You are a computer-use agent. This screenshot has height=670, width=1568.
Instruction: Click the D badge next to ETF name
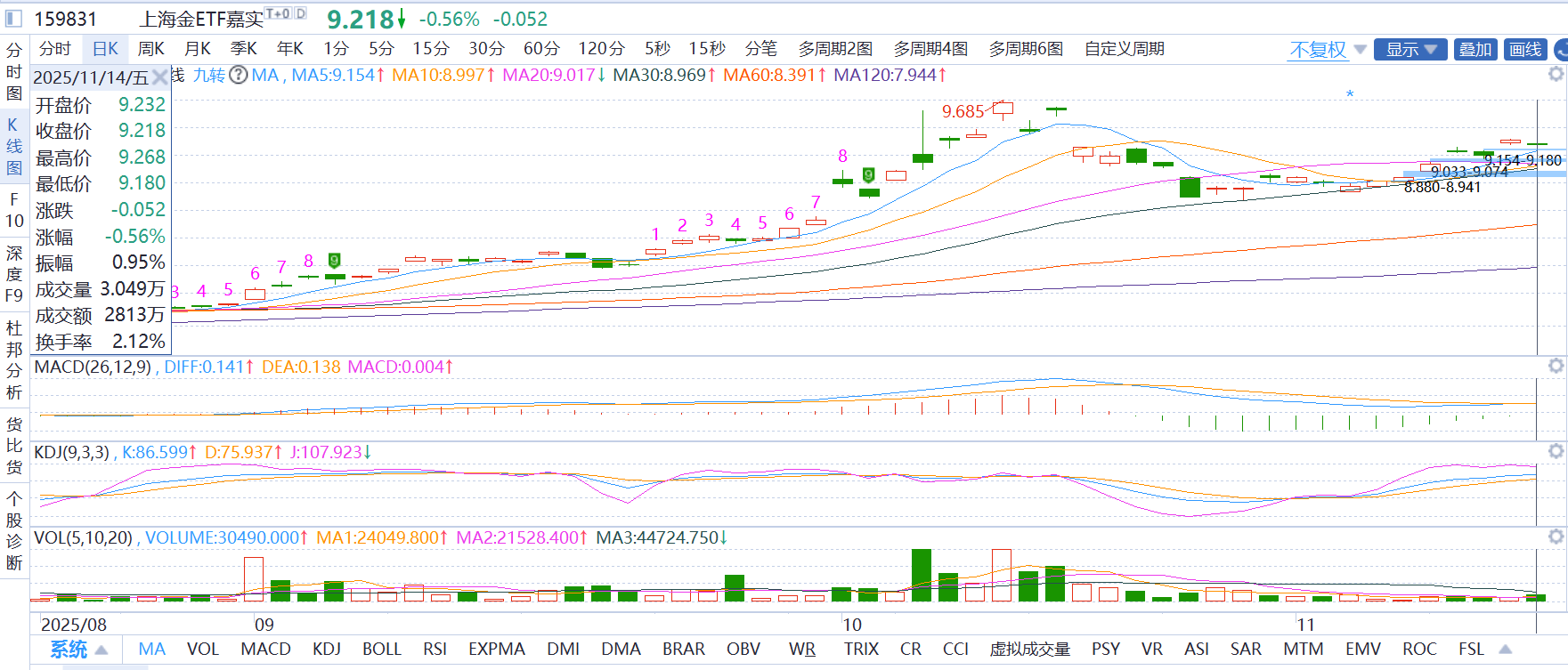coord(300,13)
